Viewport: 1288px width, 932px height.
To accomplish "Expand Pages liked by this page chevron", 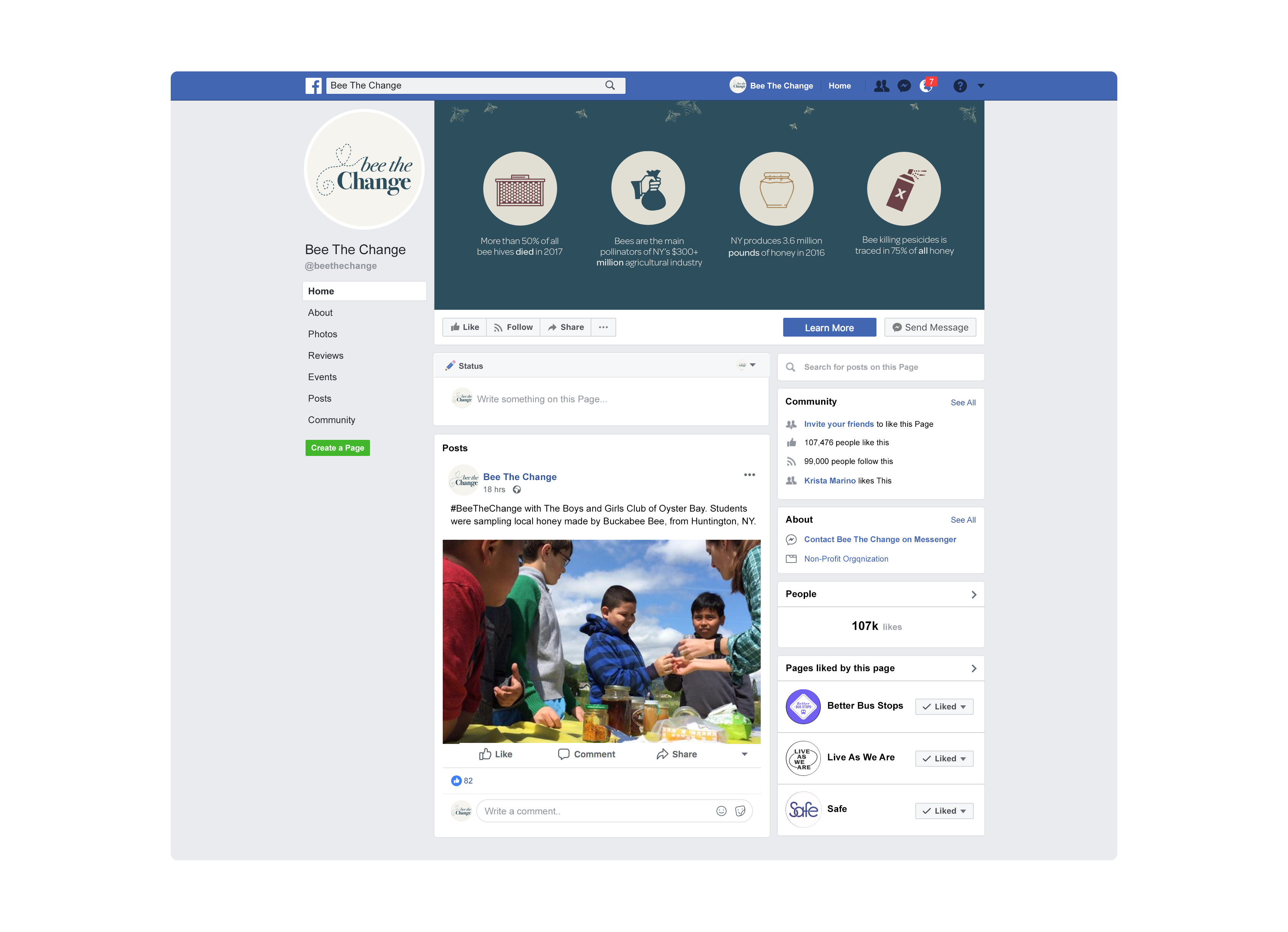I will [x=974, y=668].
